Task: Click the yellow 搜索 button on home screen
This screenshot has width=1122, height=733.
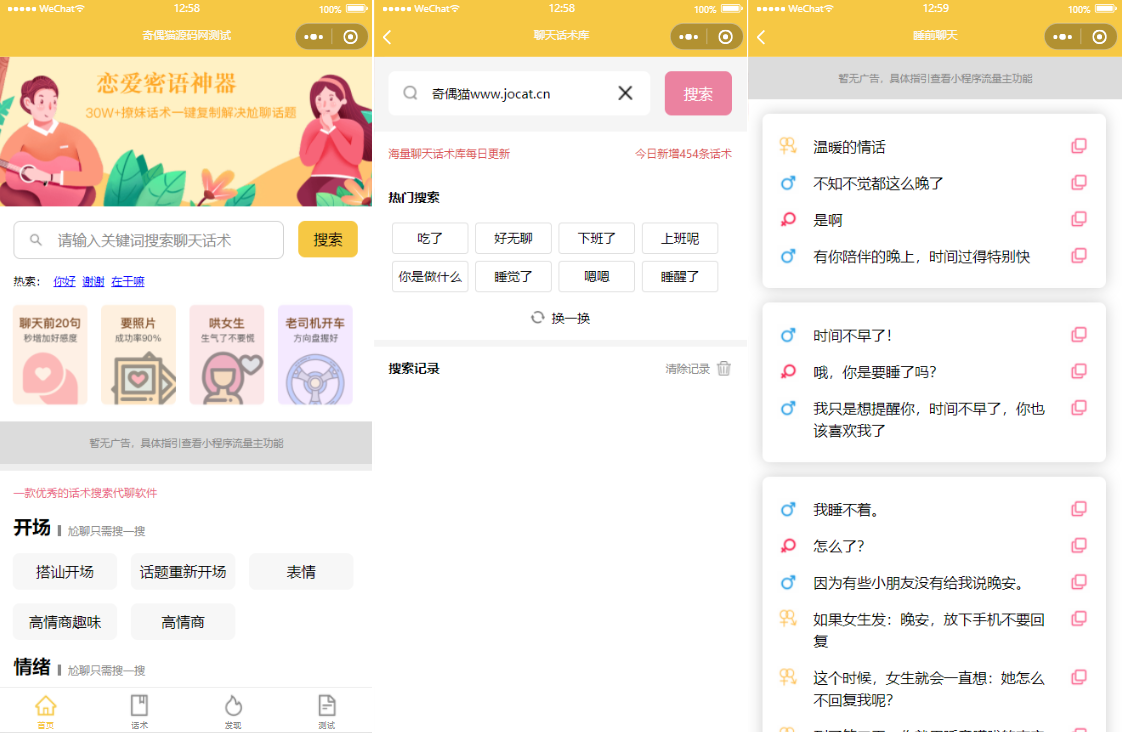Action: [328, 240]
